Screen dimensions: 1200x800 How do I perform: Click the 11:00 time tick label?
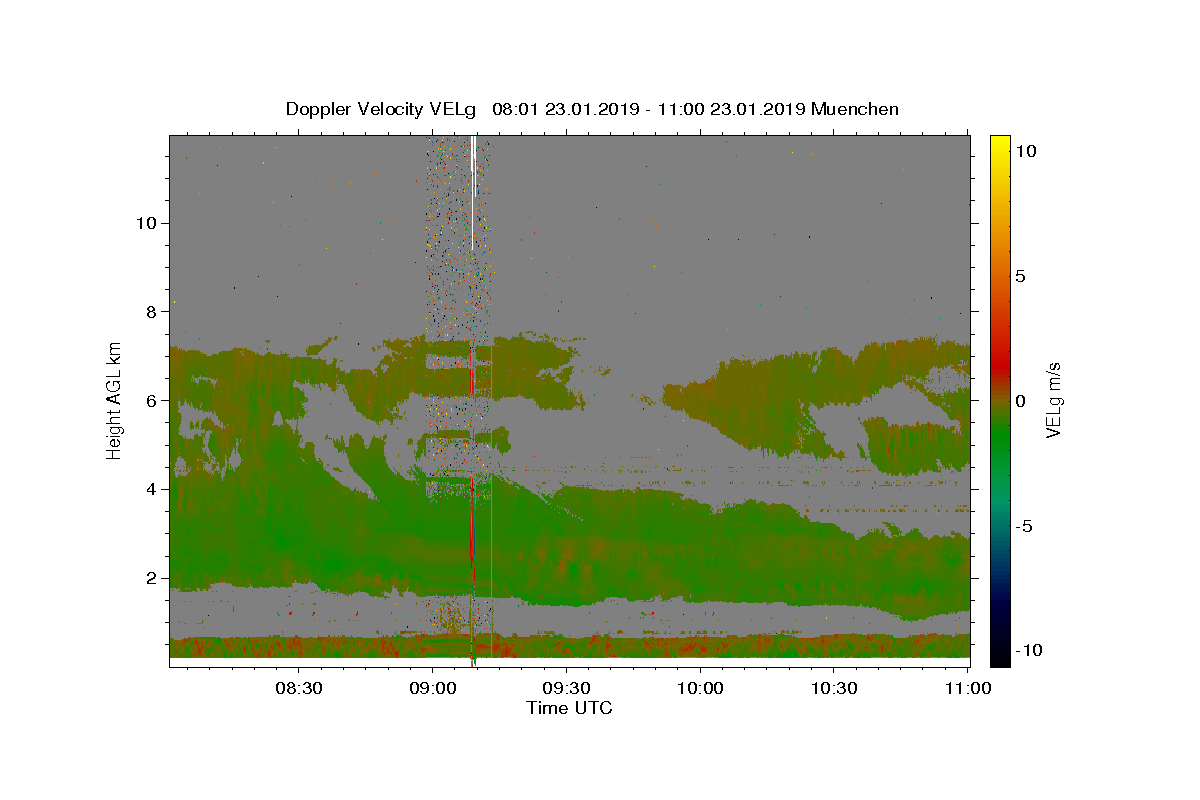pos(968,688)
